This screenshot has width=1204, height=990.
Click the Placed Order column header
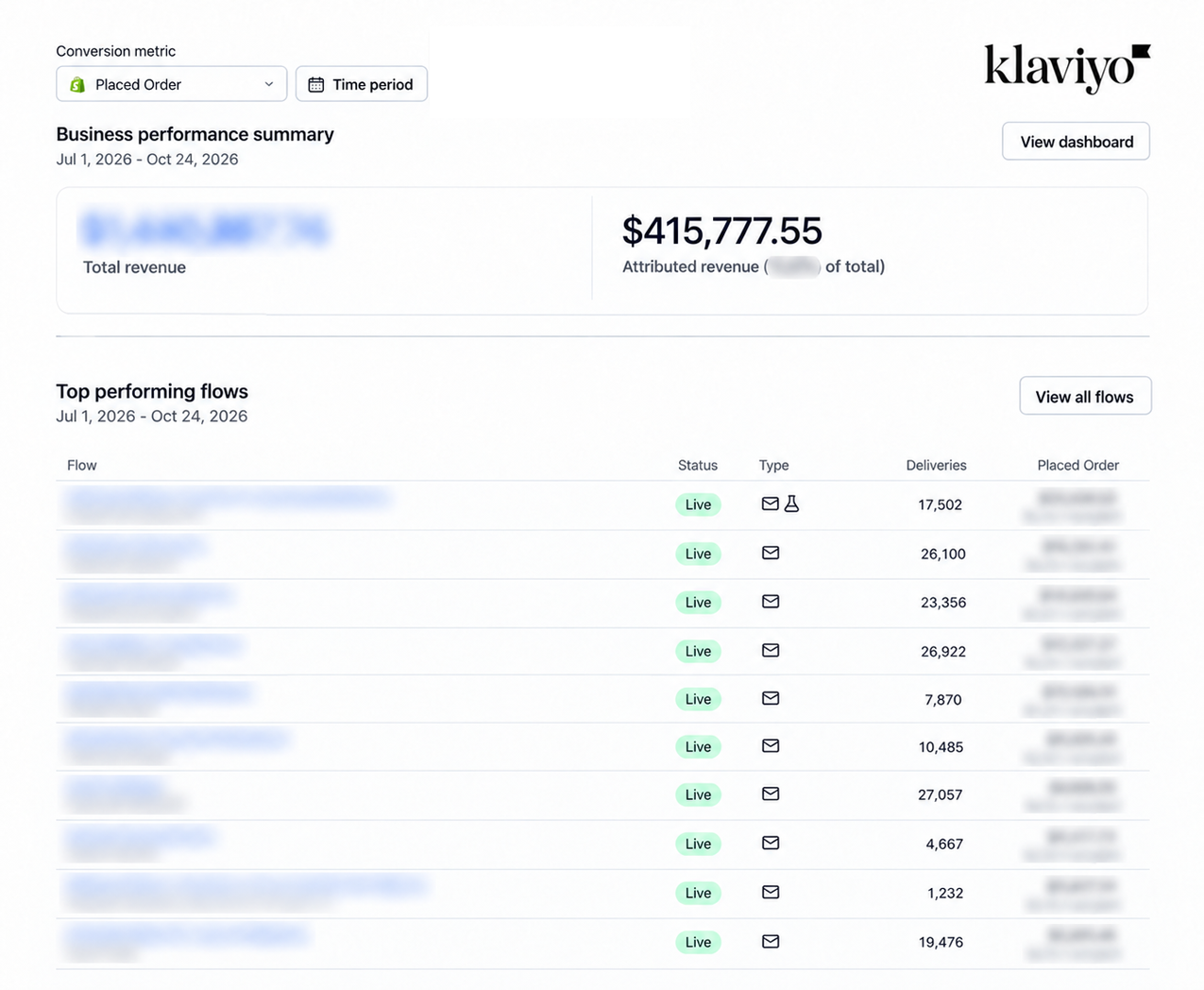(1077, 465)
